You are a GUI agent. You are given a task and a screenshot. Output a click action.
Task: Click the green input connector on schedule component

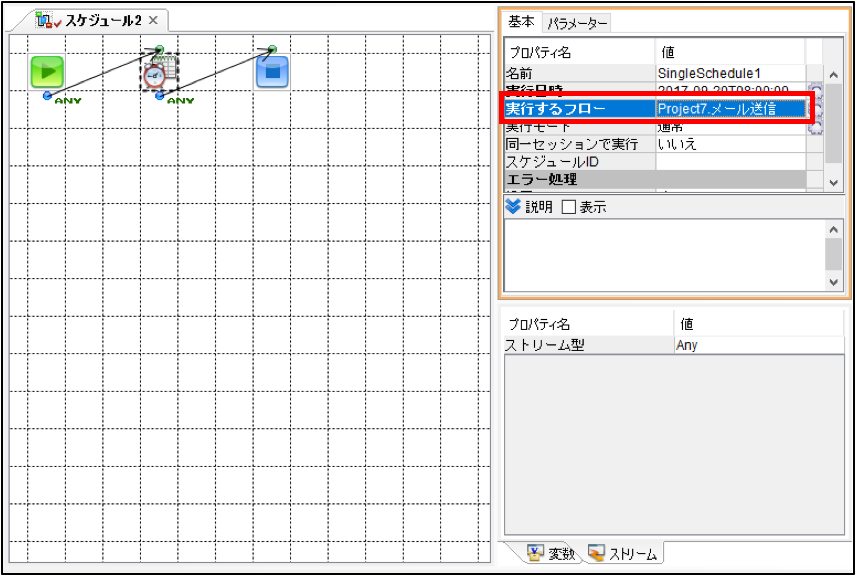(159, 49)
